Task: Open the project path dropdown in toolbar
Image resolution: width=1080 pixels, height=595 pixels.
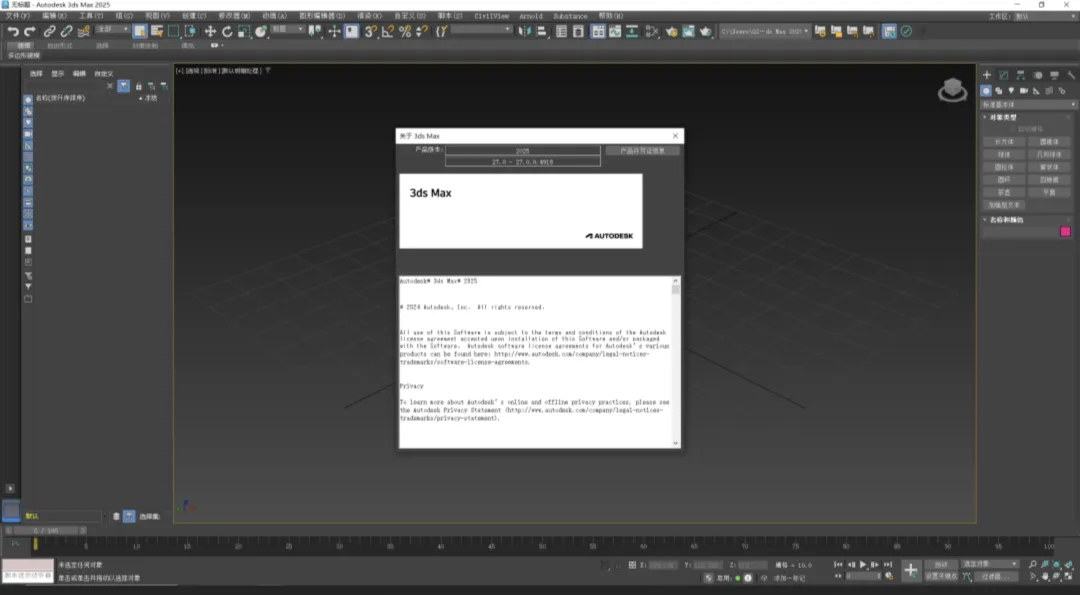Action: coord(765,31)
